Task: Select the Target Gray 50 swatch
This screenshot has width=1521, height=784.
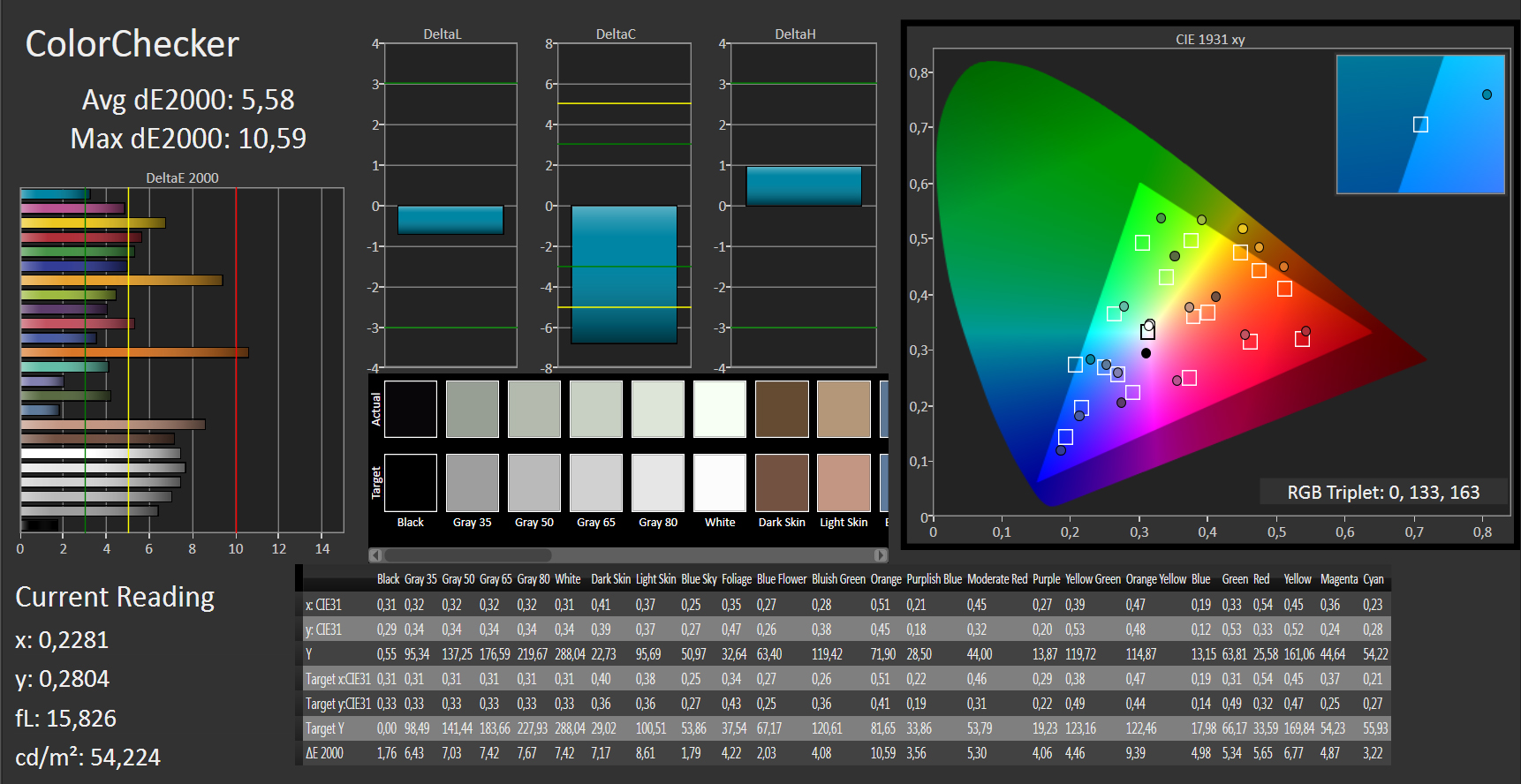Action: point(534,483)
